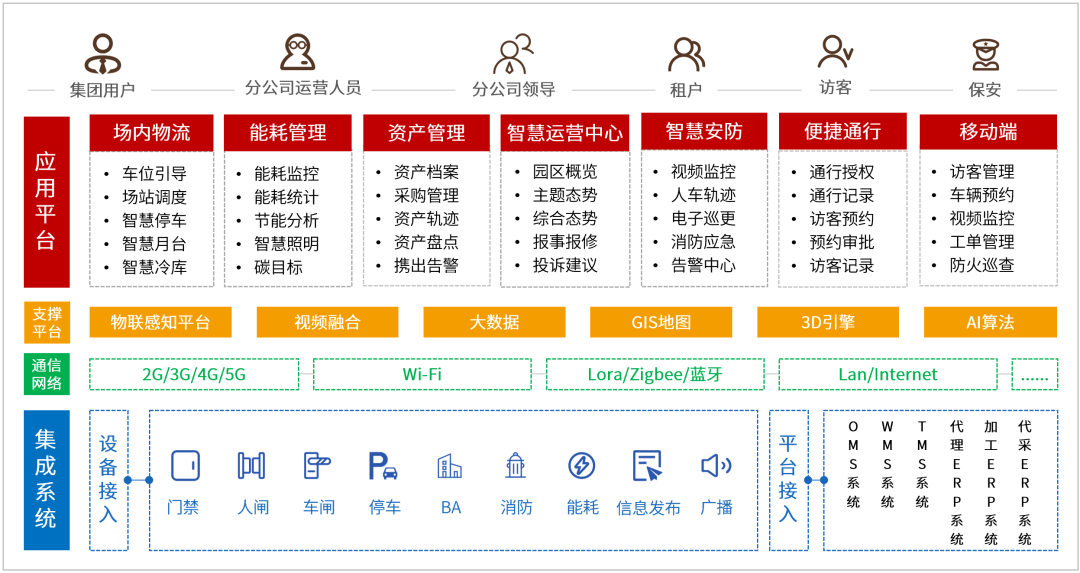
Task: Click the 平台接入 dashed box
Action: pos(789,481)
